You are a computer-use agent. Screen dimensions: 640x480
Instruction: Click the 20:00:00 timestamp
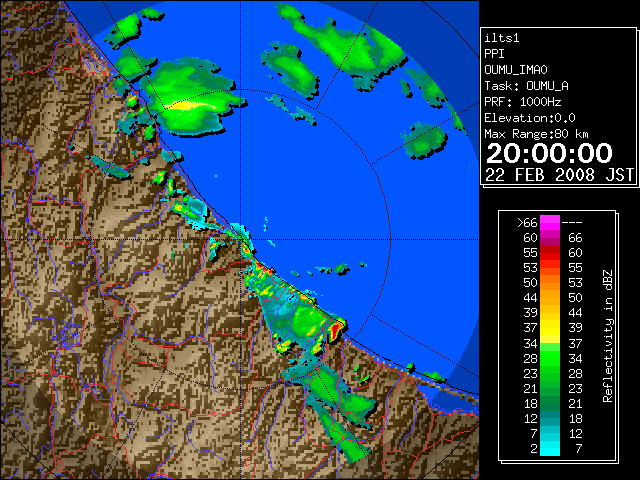[x=549, y=153]
